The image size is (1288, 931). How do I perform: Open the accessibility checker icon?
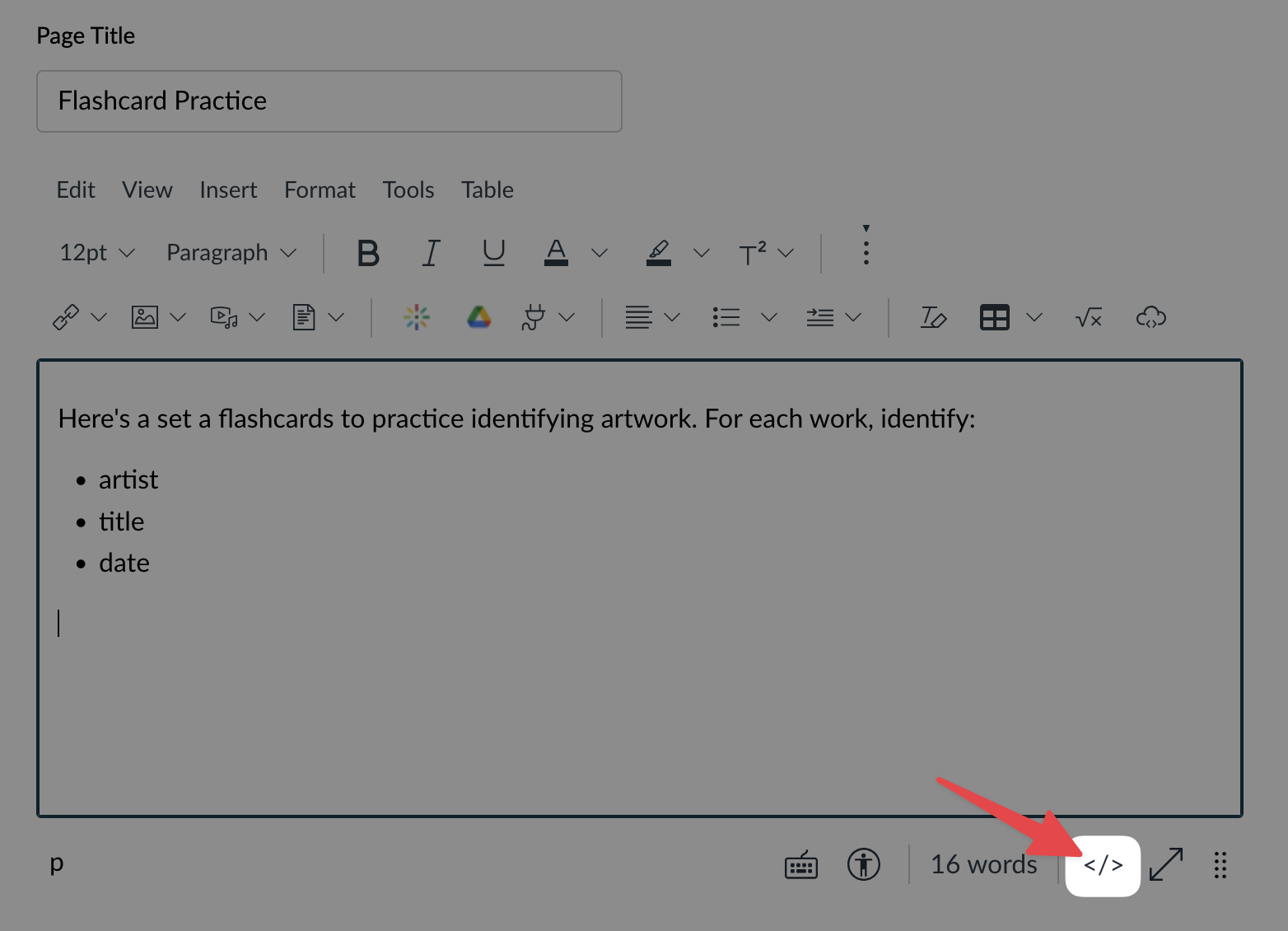(x=864, y=865)
